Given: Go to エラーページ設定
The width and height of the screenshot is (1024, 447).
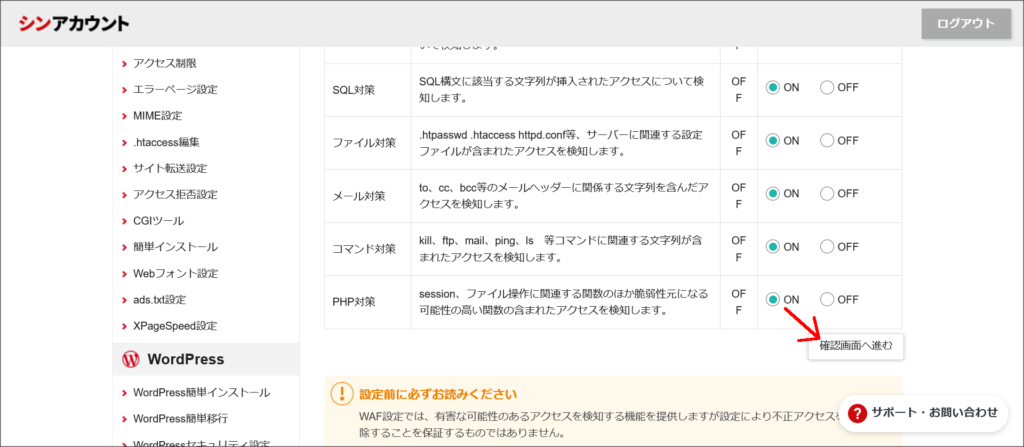Looking at the screenshot, I should (x=174, y=89).
